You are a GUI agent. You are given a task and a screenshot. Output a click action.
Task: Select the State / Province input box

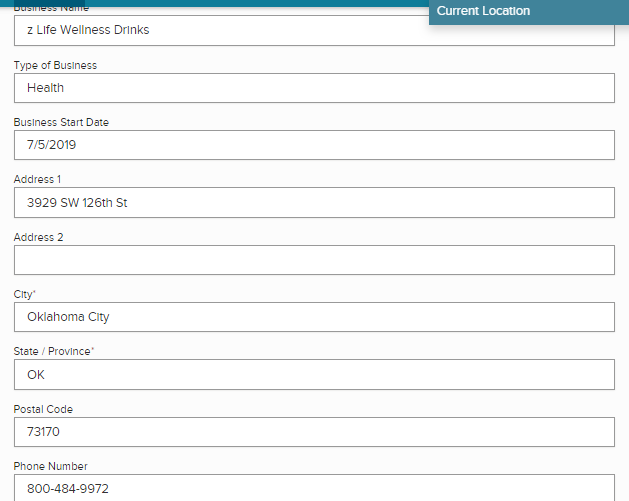314,375
